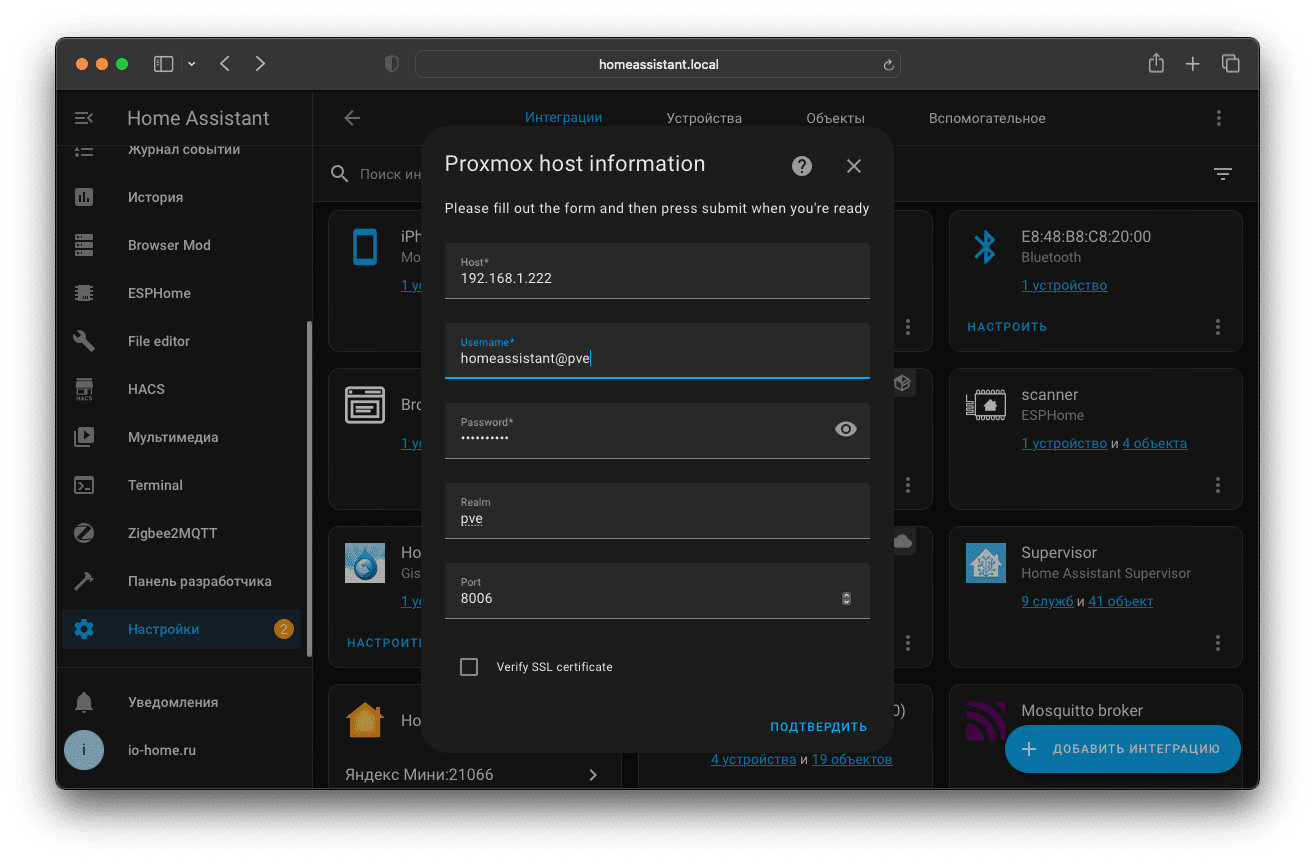The image size is (1315, 863).
Task: Switch to the Объекты tab
Action: click(x=835, y=118)
